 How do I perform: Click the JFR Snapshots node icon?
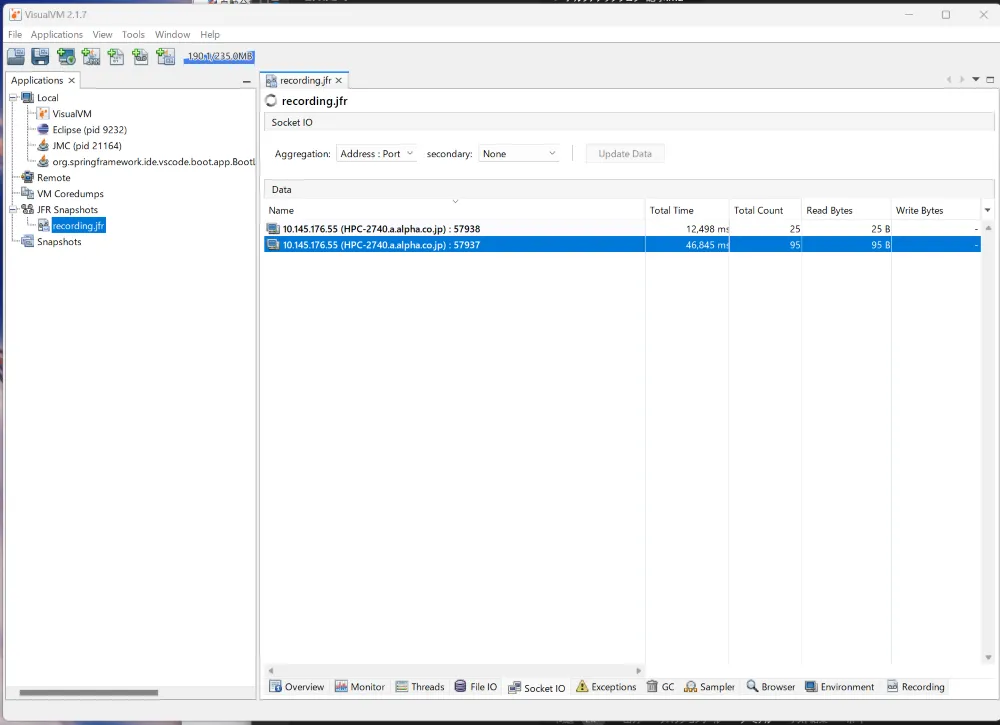(27, 209)
